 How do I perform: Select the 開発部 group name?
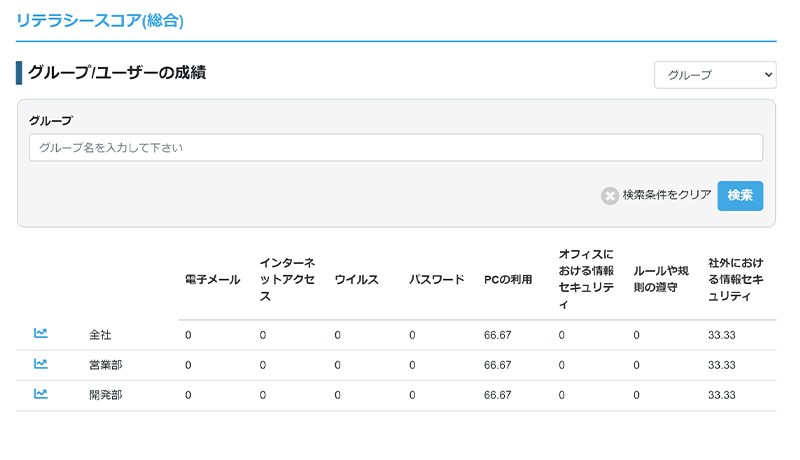106,395
